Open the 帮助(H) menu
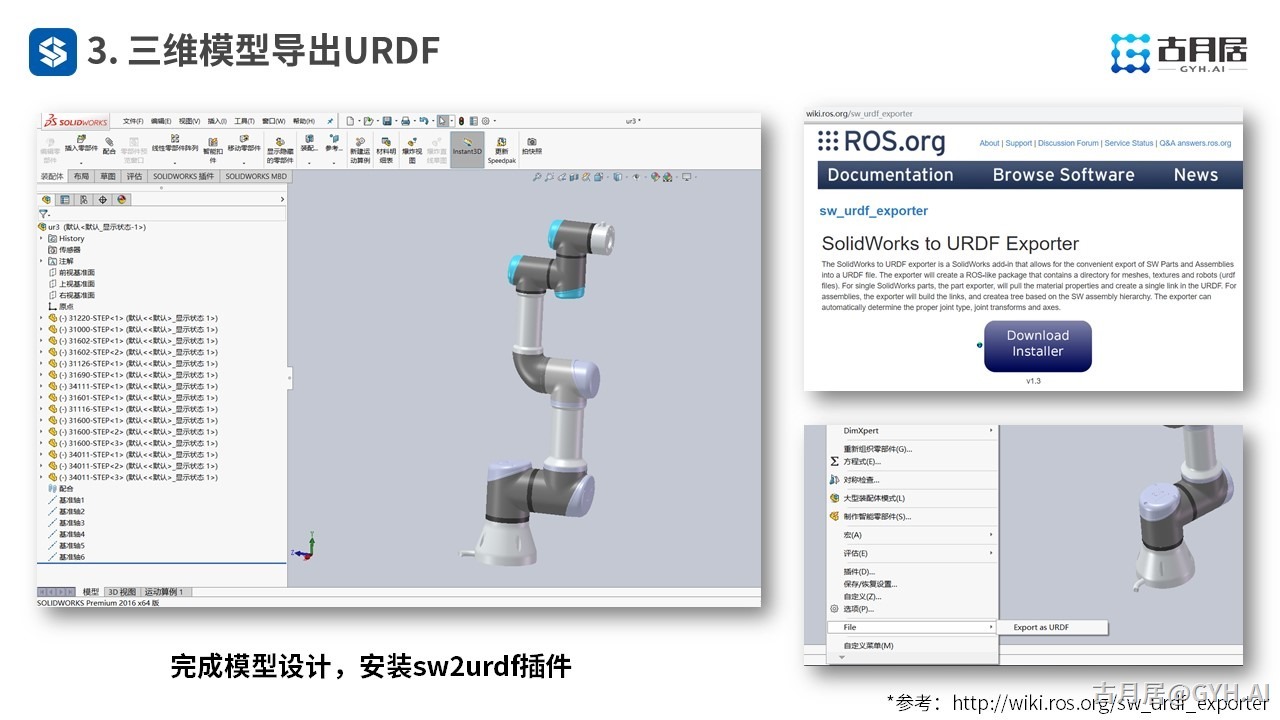1280x720 pixels. tap(304, 121)
